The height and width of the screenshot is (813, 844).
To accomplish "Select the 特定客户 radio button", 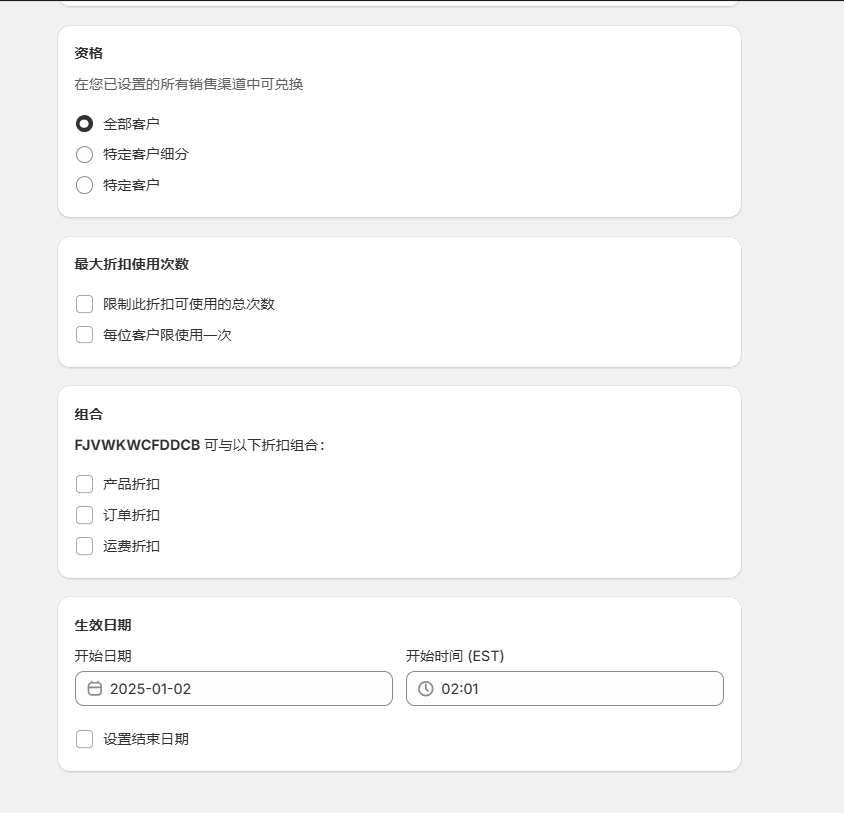I will point(84,185).
